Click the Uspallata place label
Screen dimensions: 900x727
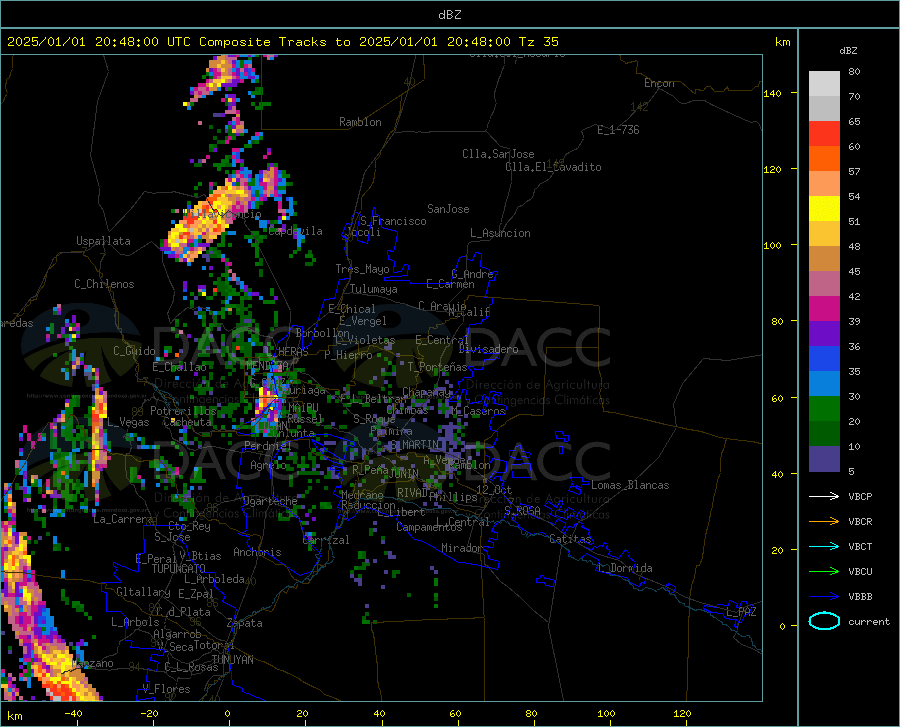coord(103,241)
